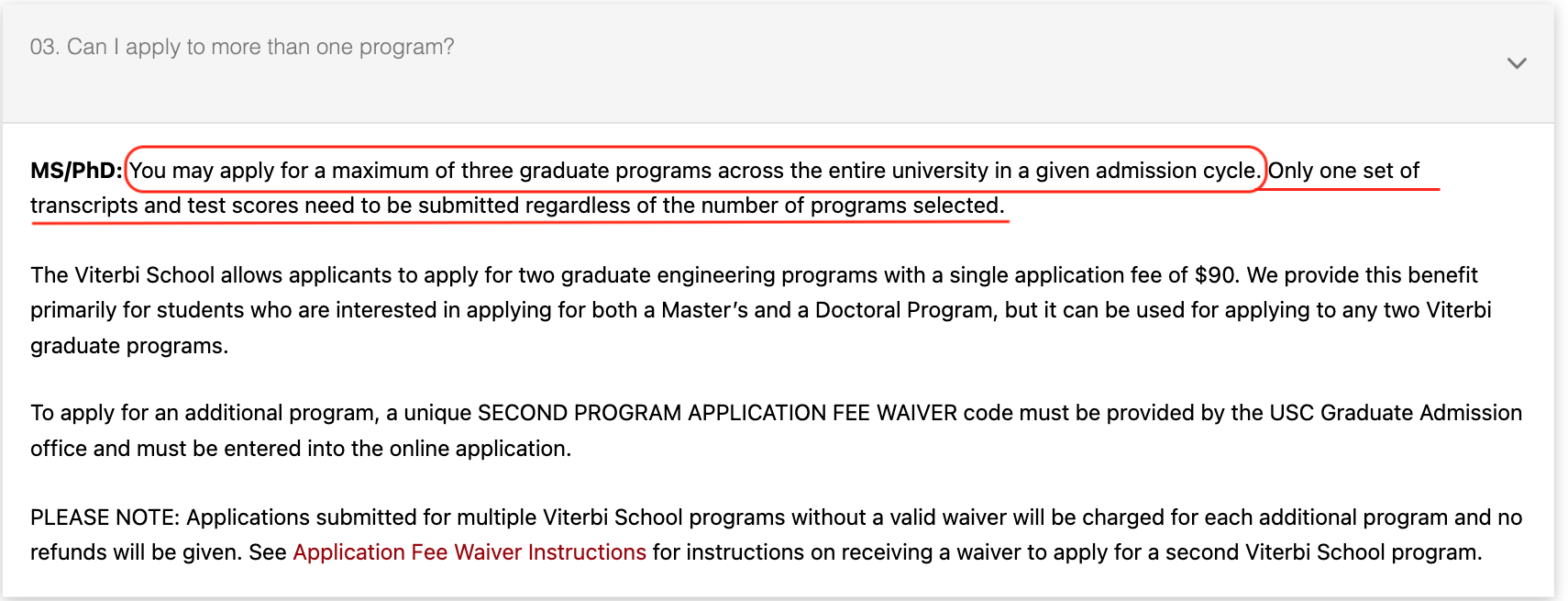
Task: Open the Application Fee Waiver Instructions link
Action: (469, 552)
